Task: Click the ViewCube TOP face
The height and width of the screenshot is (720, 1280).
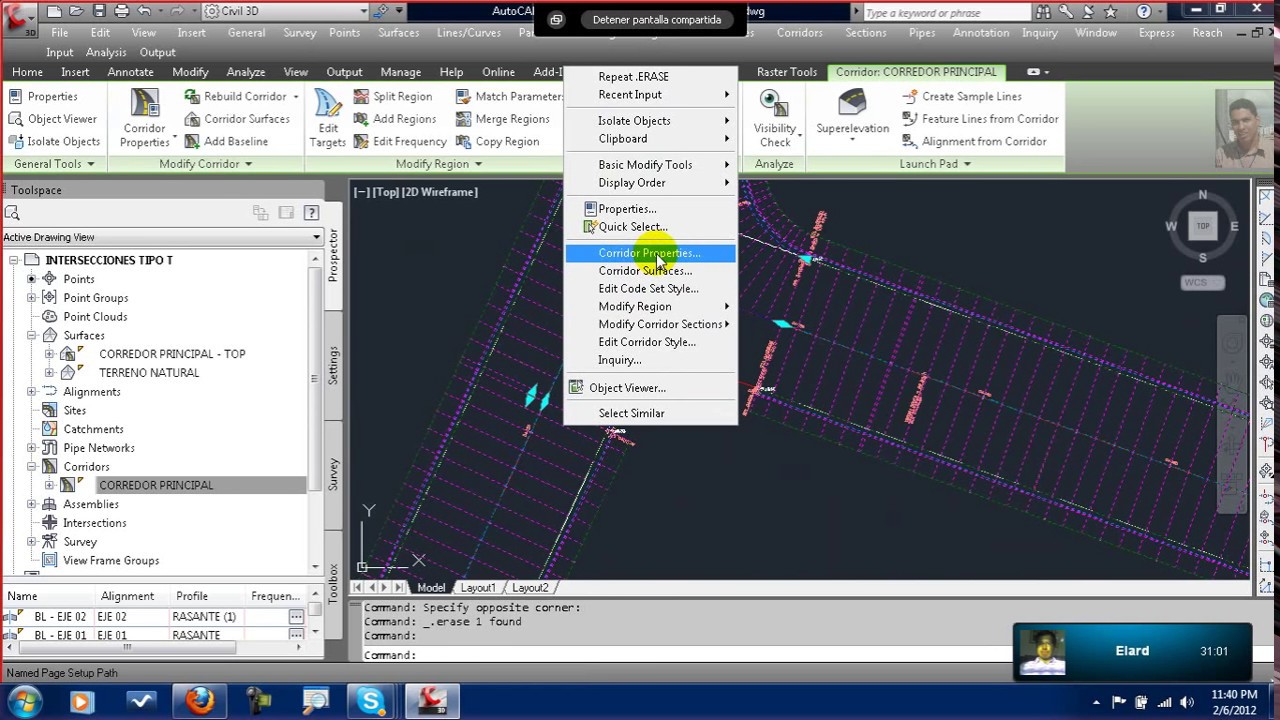Action: point(1203,226)
